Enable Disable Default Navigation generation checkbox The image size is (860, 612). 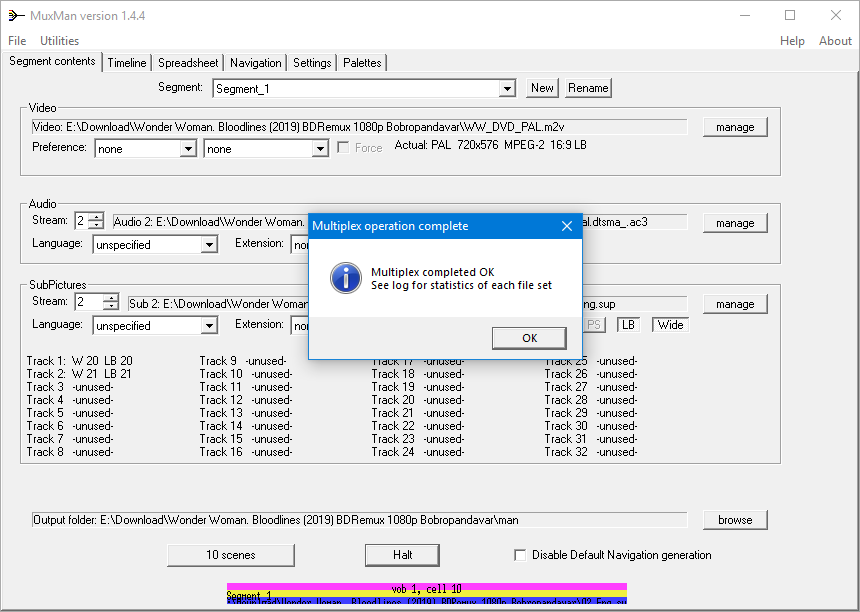point(520,555)
